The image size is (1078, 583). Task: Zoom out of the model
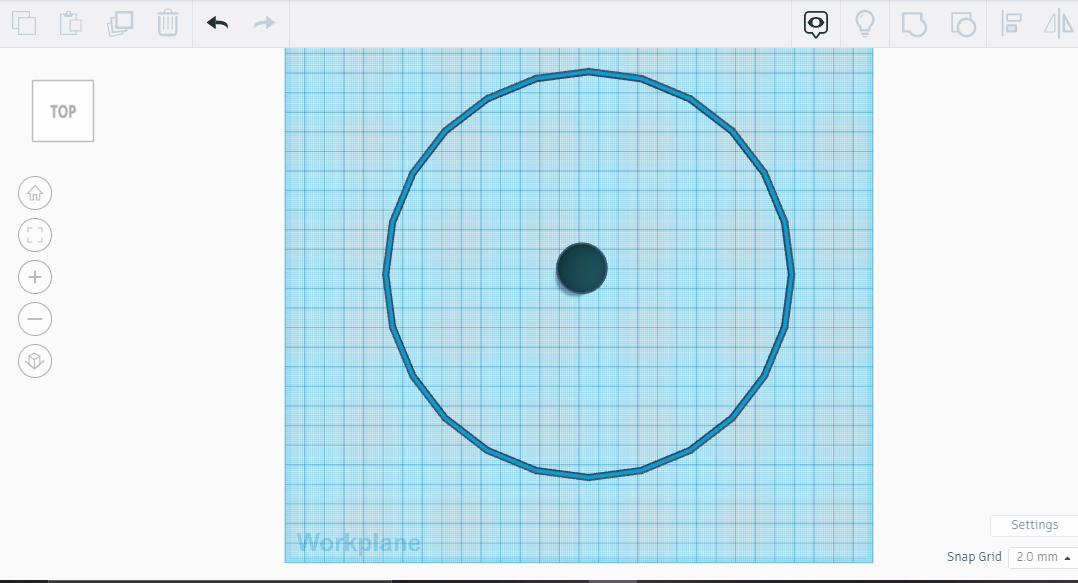[x=35, y=319]
